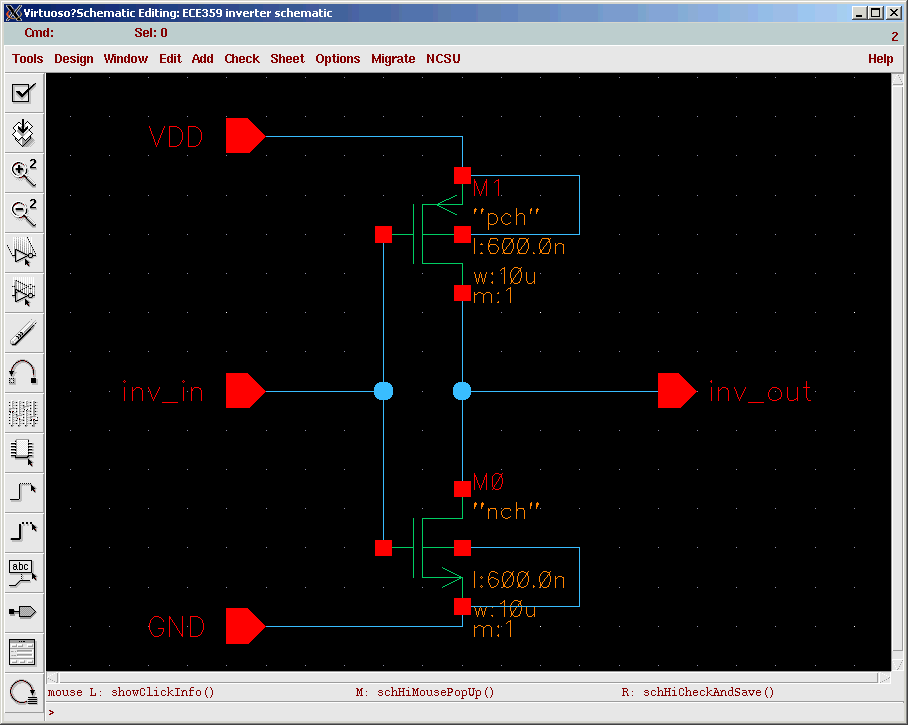The width and height of the screenshot is (908, 725).
Task: Select the wide Wire tool icon
Action: [23, 532]
